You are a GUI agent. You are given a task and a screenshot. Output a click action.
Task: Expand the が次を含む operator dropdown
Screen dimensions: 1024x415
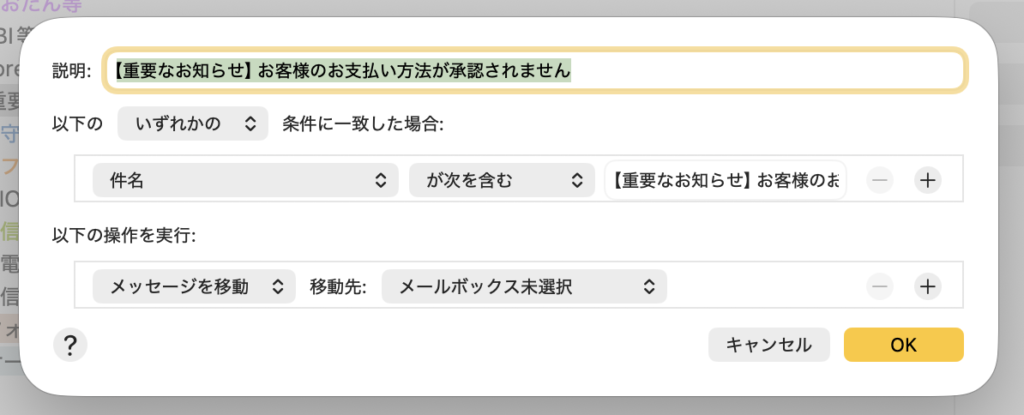tap(498, 180)
